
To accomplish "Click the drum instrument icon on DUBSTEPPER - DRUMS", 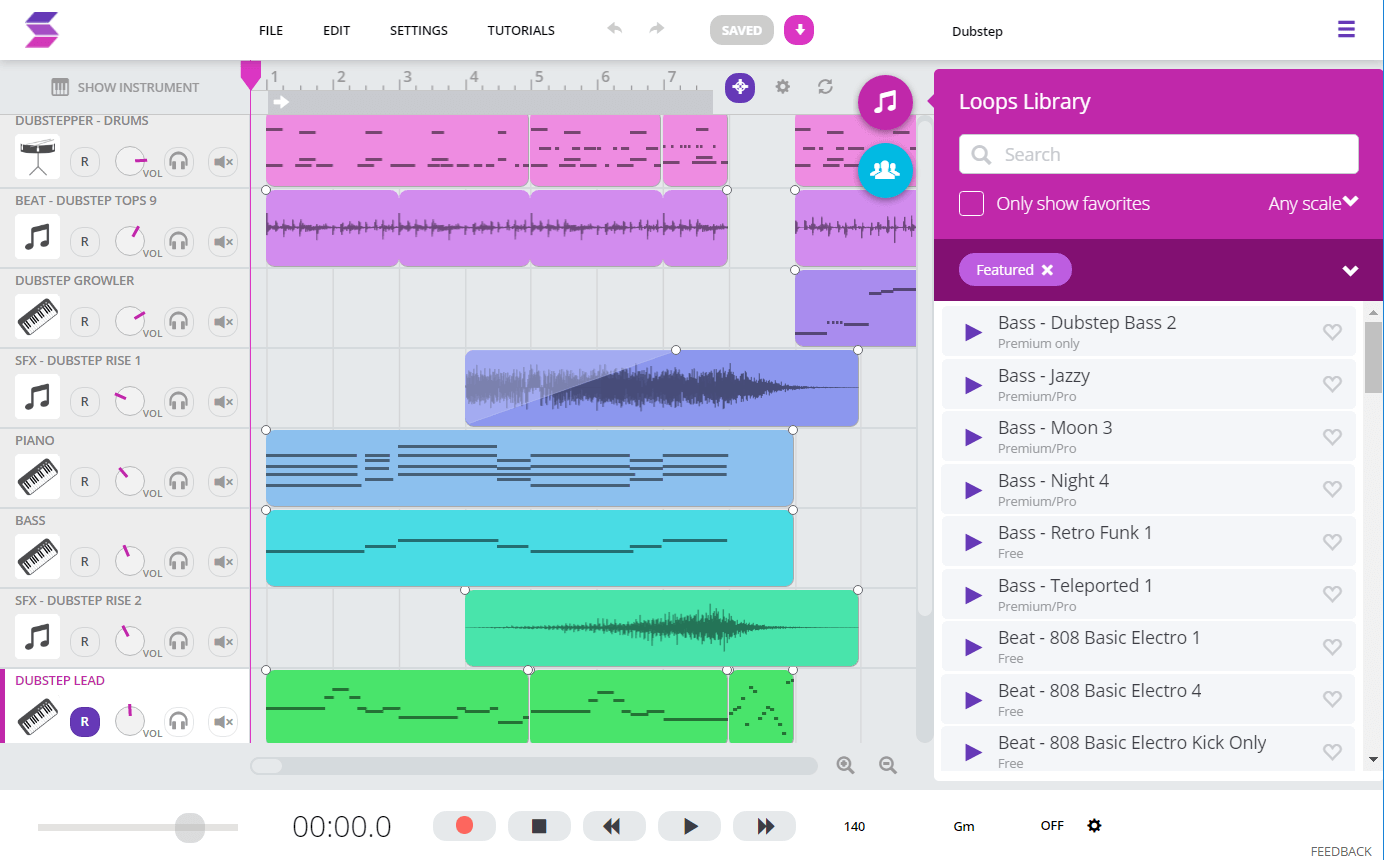I will pos(37,158).
